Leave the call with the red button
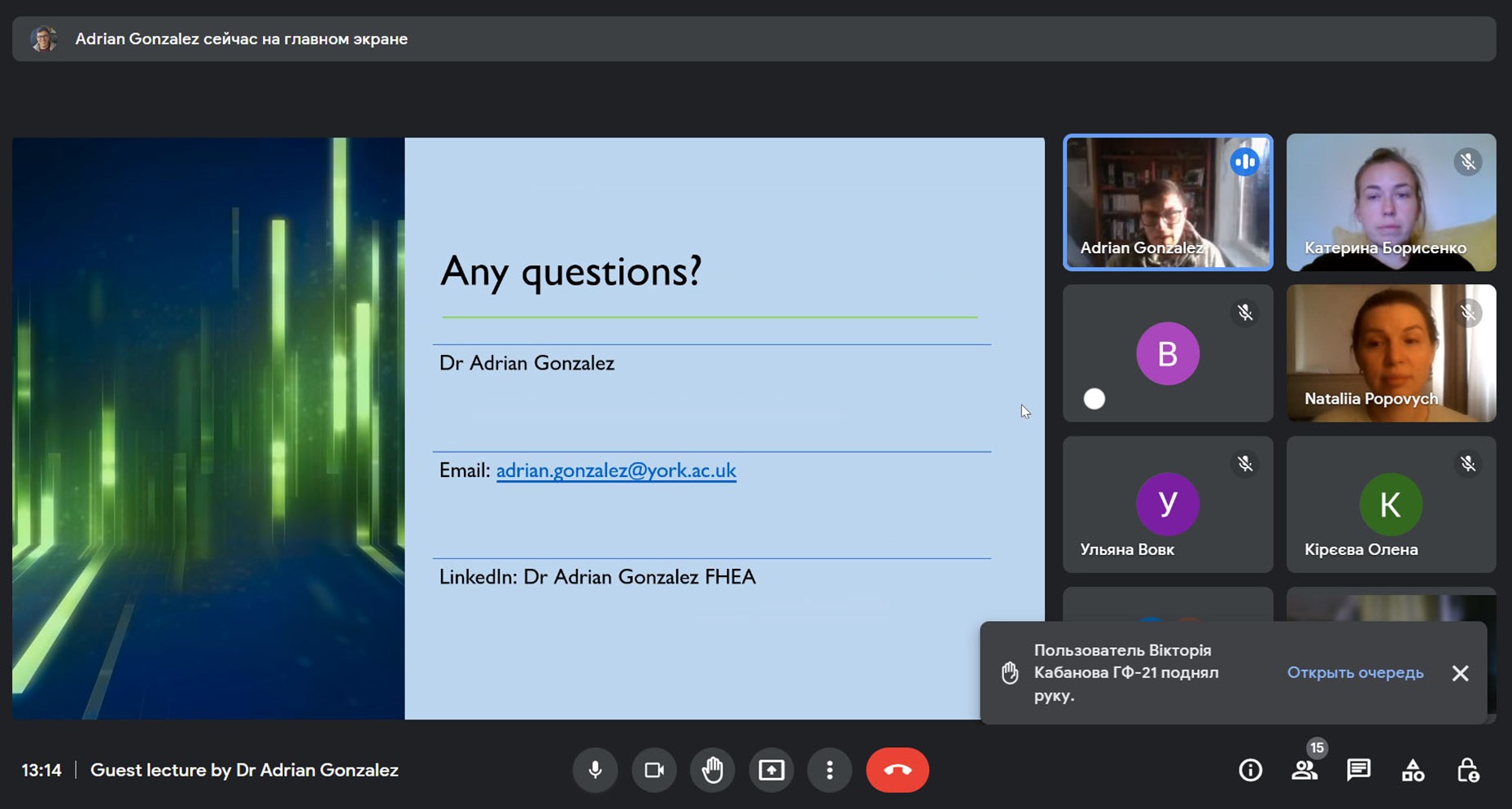The image size is (1512, 809). 897,770
